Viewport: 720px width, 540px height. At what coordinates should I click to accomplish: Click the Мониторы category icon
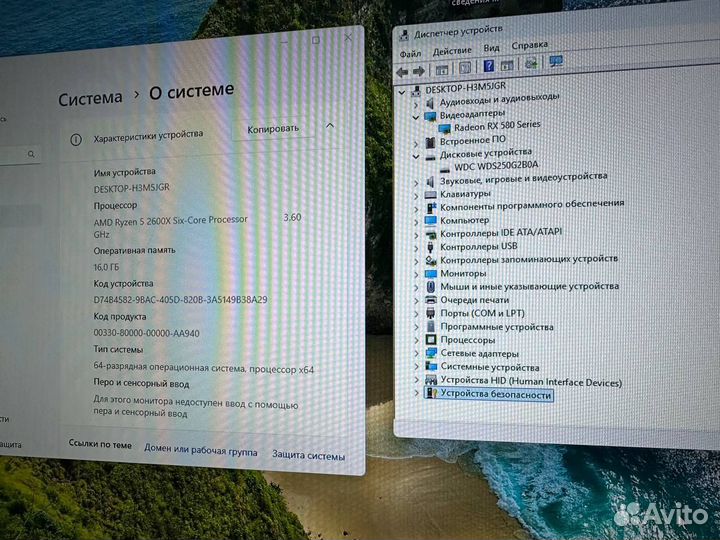pyautogui.click(x=430, y=273)
